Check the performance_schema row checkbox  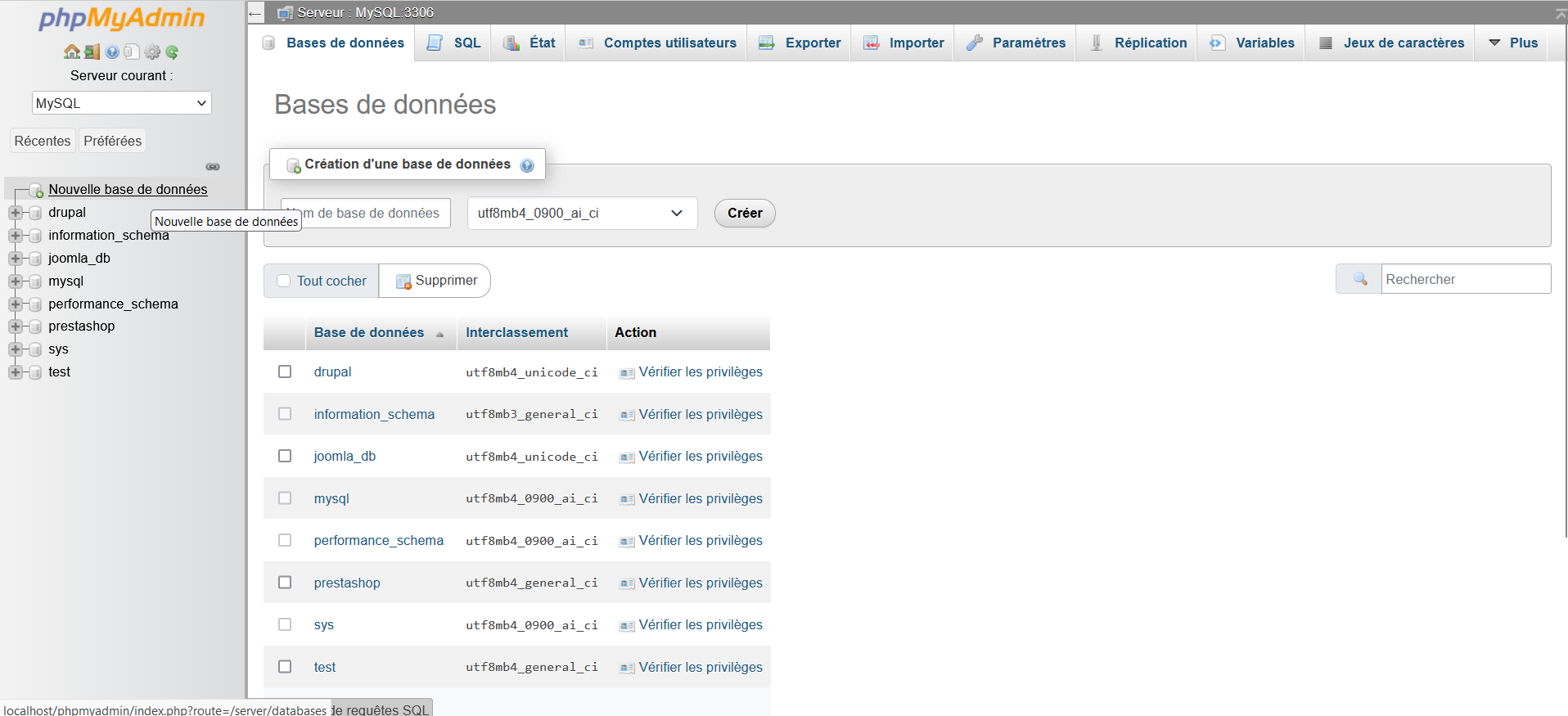[x=285, y=540]
